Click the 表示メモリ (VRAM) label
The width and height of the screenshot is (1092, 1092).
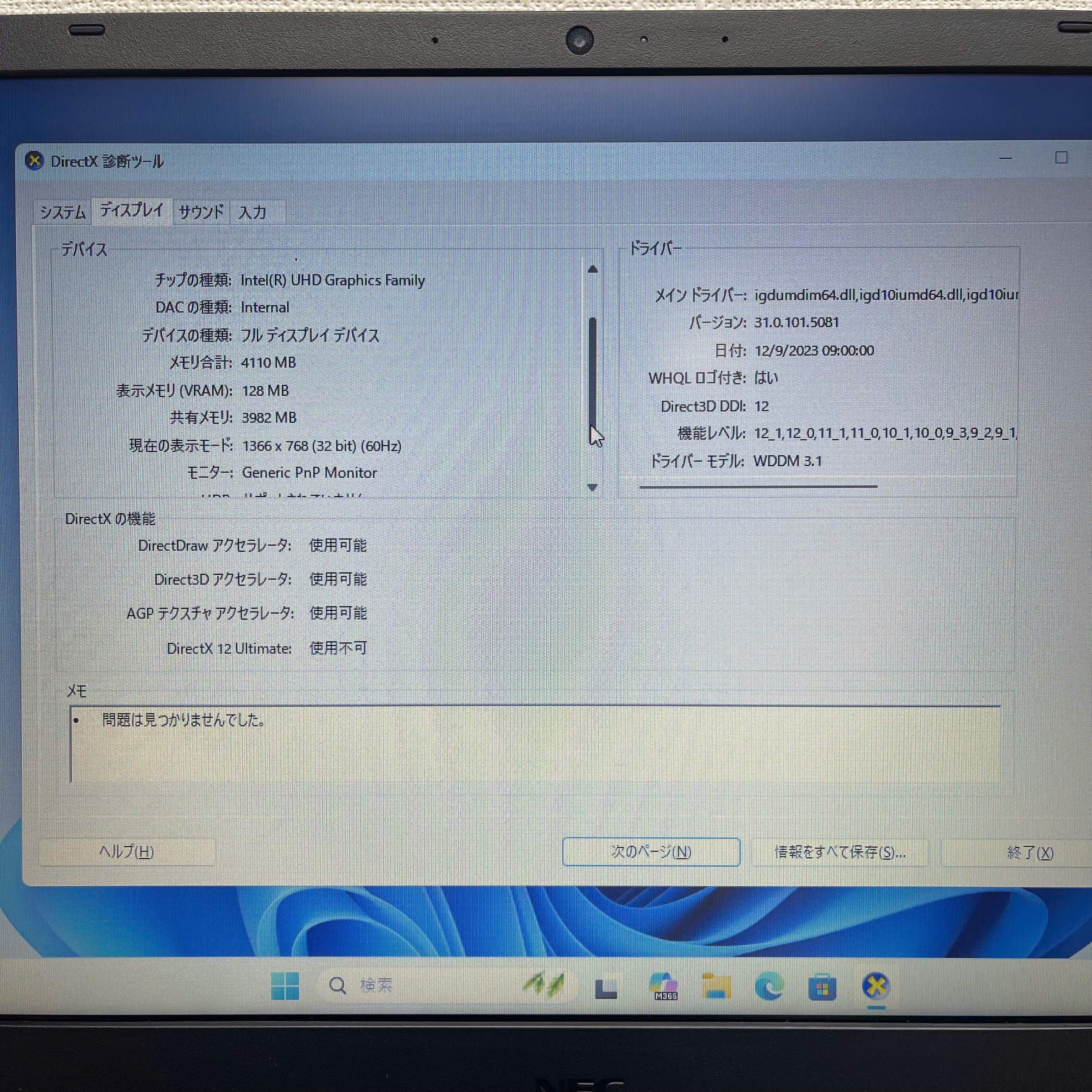coord(175,391)
